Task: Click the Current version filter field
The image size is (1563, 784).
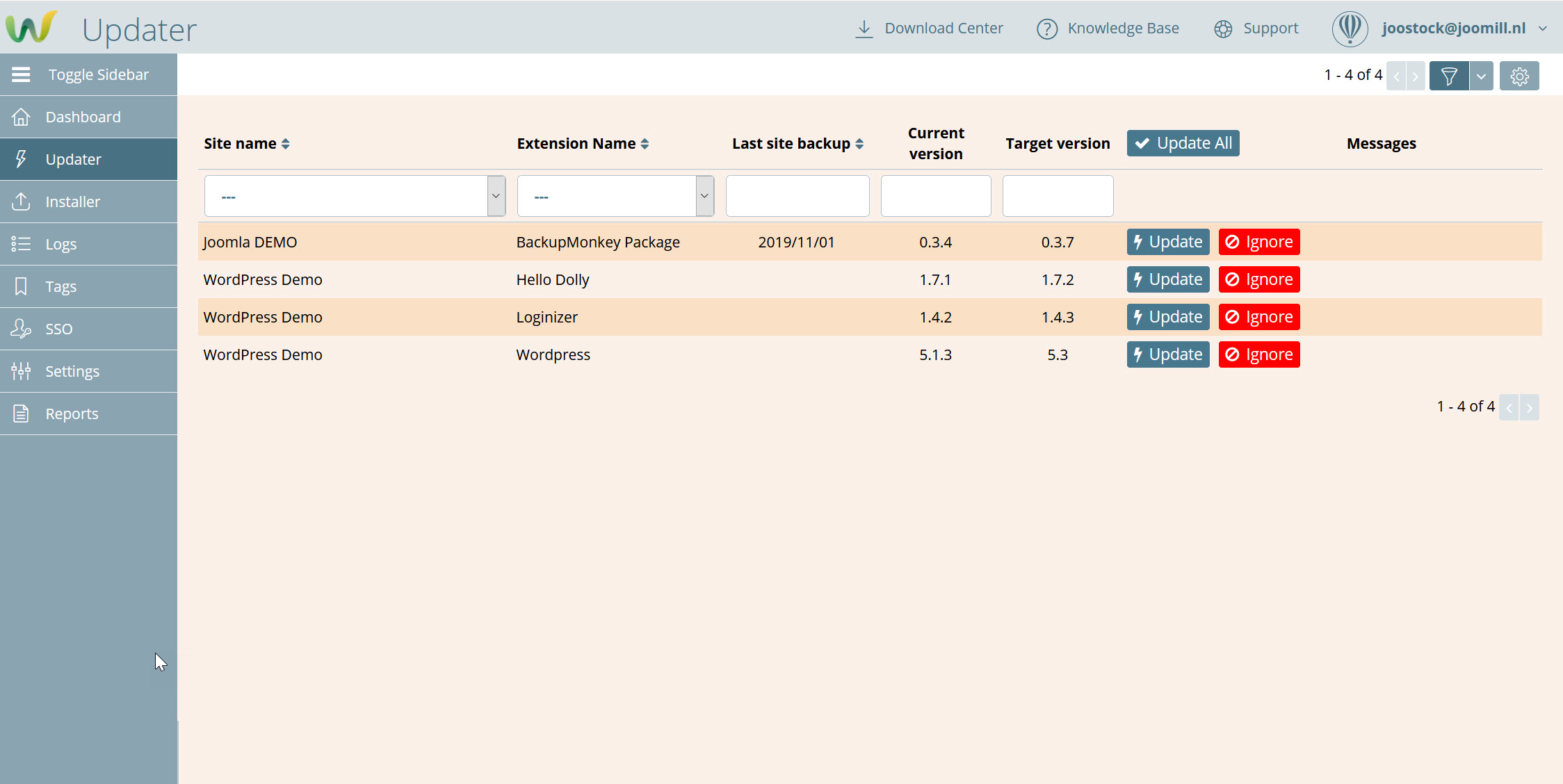Action: (x=935, y=196)
